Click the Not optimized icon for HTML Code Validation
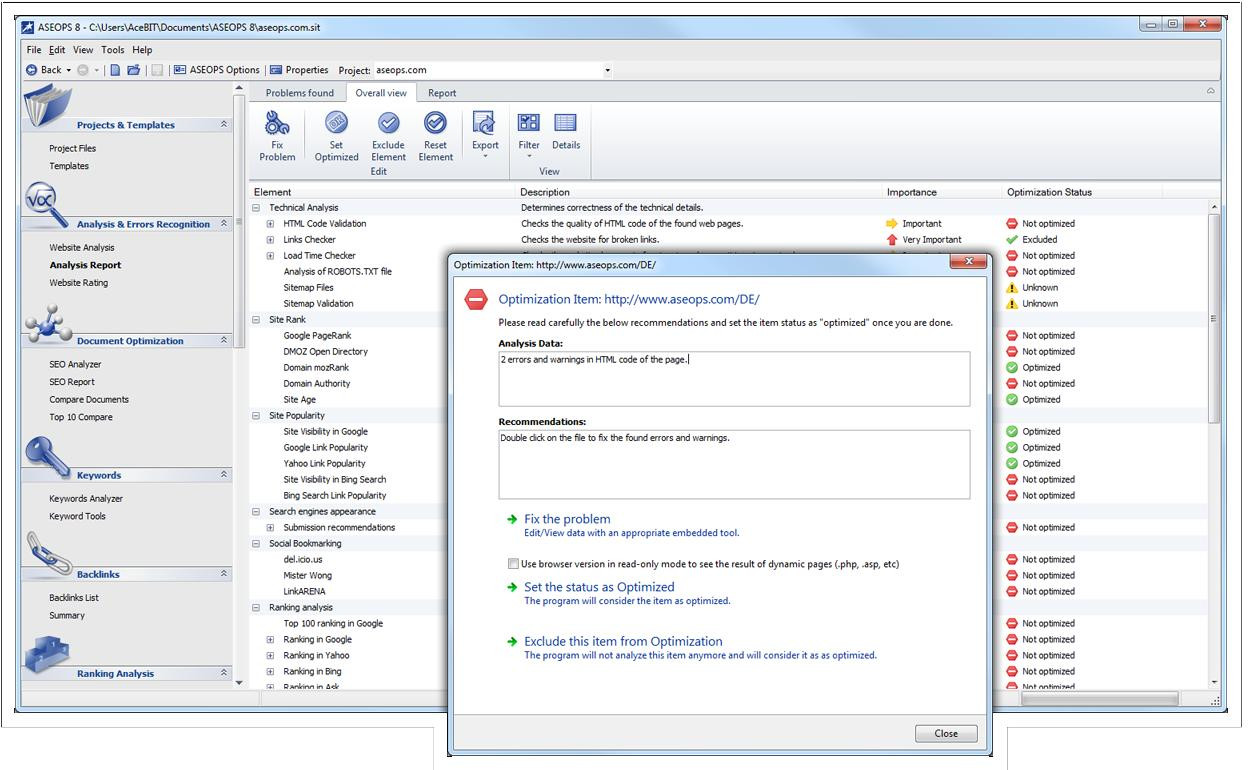Viewport: 1250px width, 770px height. pyautogui.click(x=1012, y=224)
